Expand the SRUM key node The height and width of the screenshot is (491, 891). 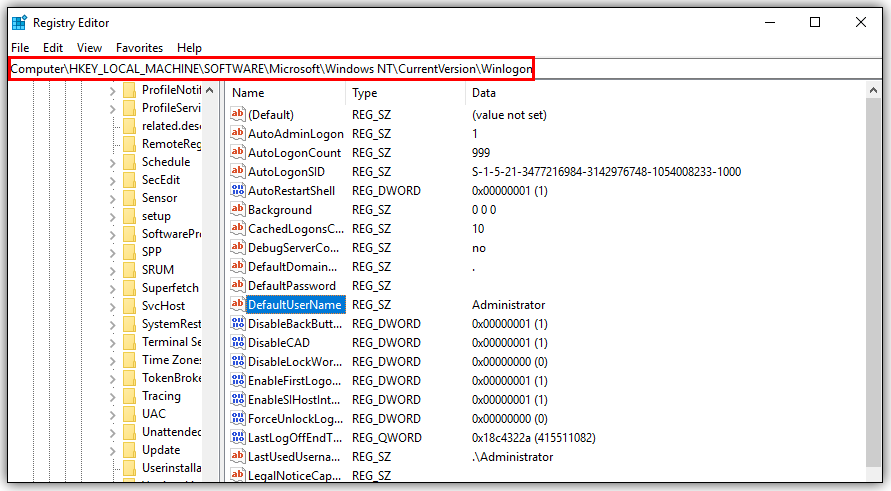click(113, 271)
